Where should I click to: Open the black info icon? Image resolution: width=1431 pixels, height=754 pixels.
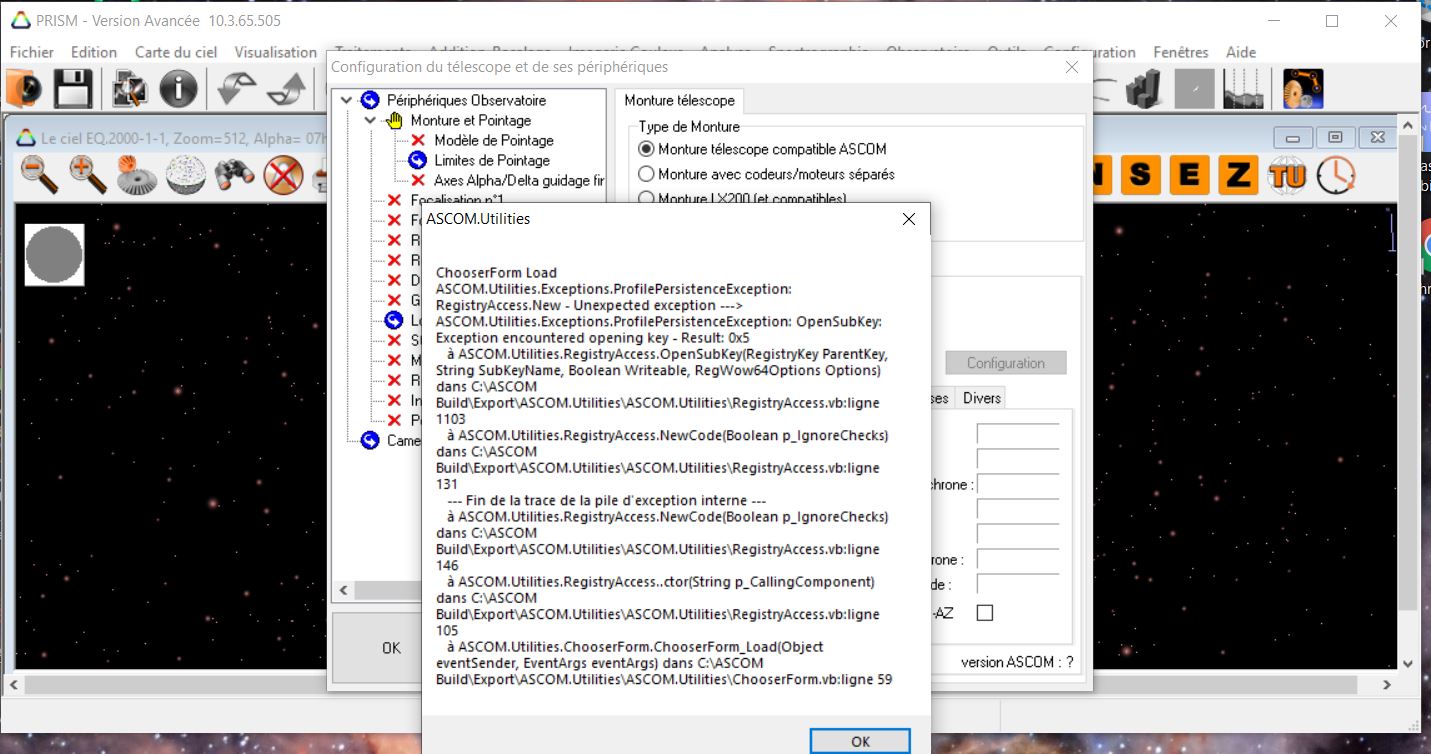click(x=178, y=90)
